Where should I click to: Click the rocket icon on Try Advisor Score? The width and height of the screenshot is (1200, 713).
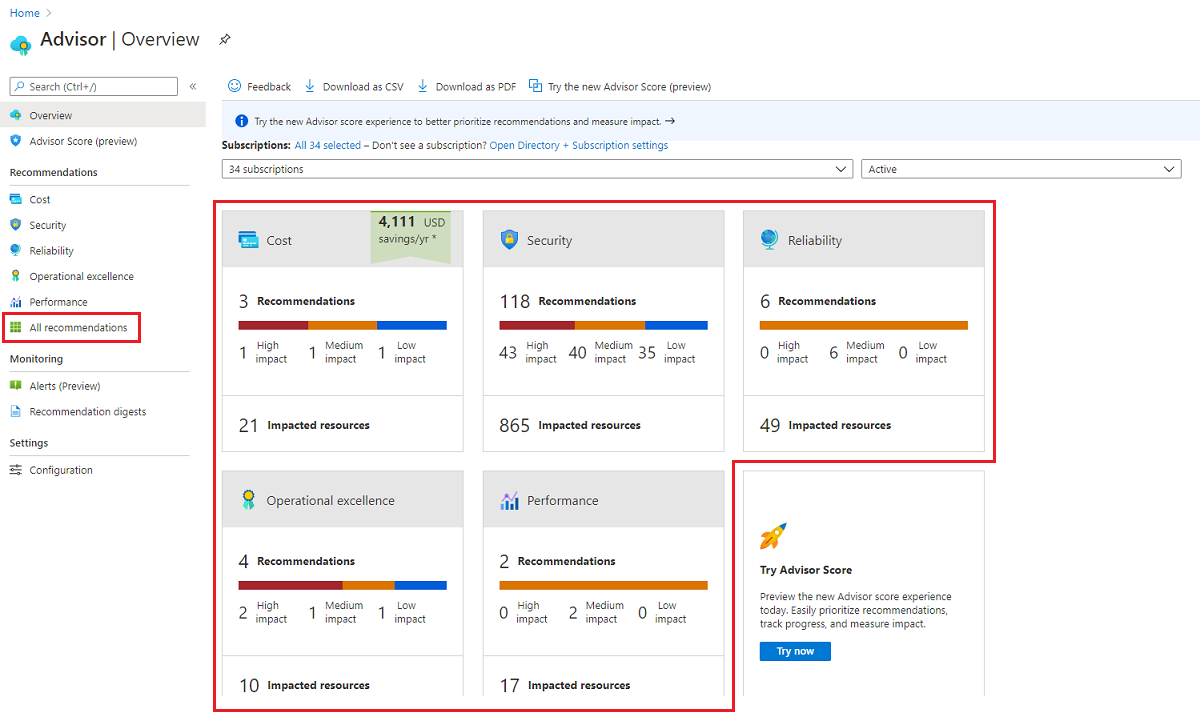[773, 537]
